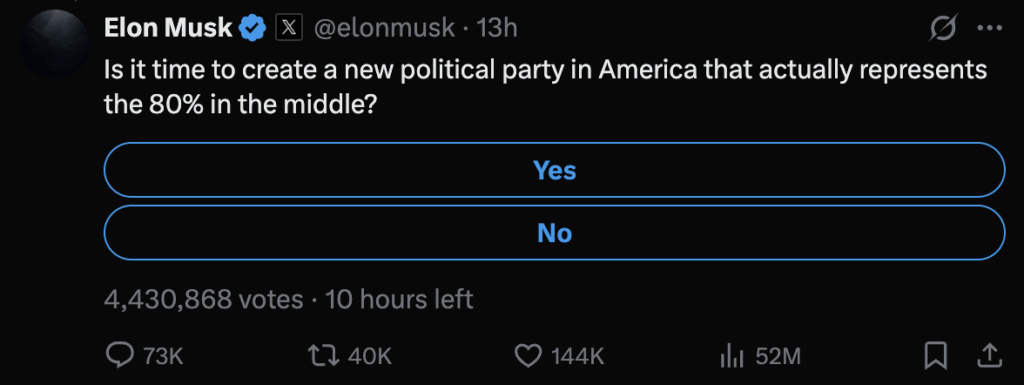Like the post with heart icon

coord(529,356)
